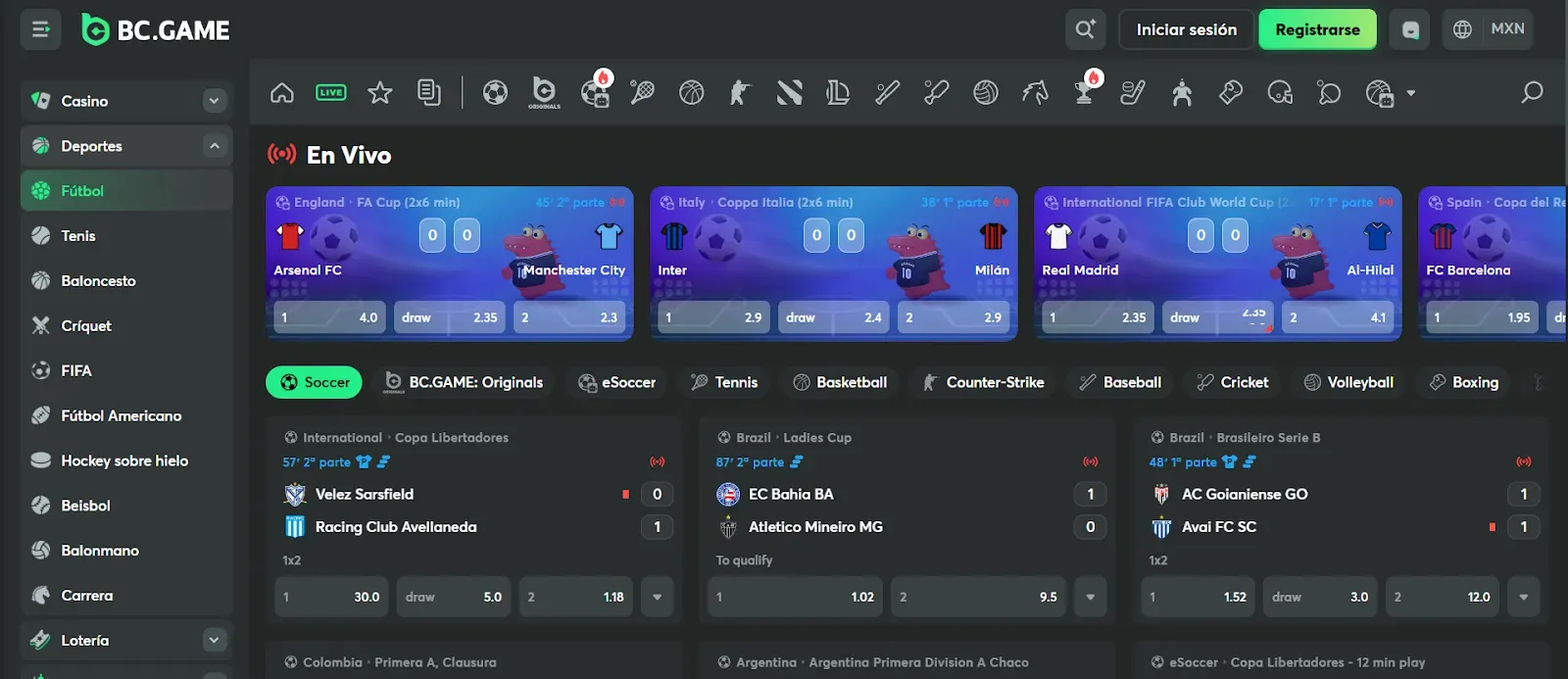Image resolution: width=1568 pixels, height=679 pixels.
Task: Select Balonmano in the sidebar
Action: coord(126,551)
